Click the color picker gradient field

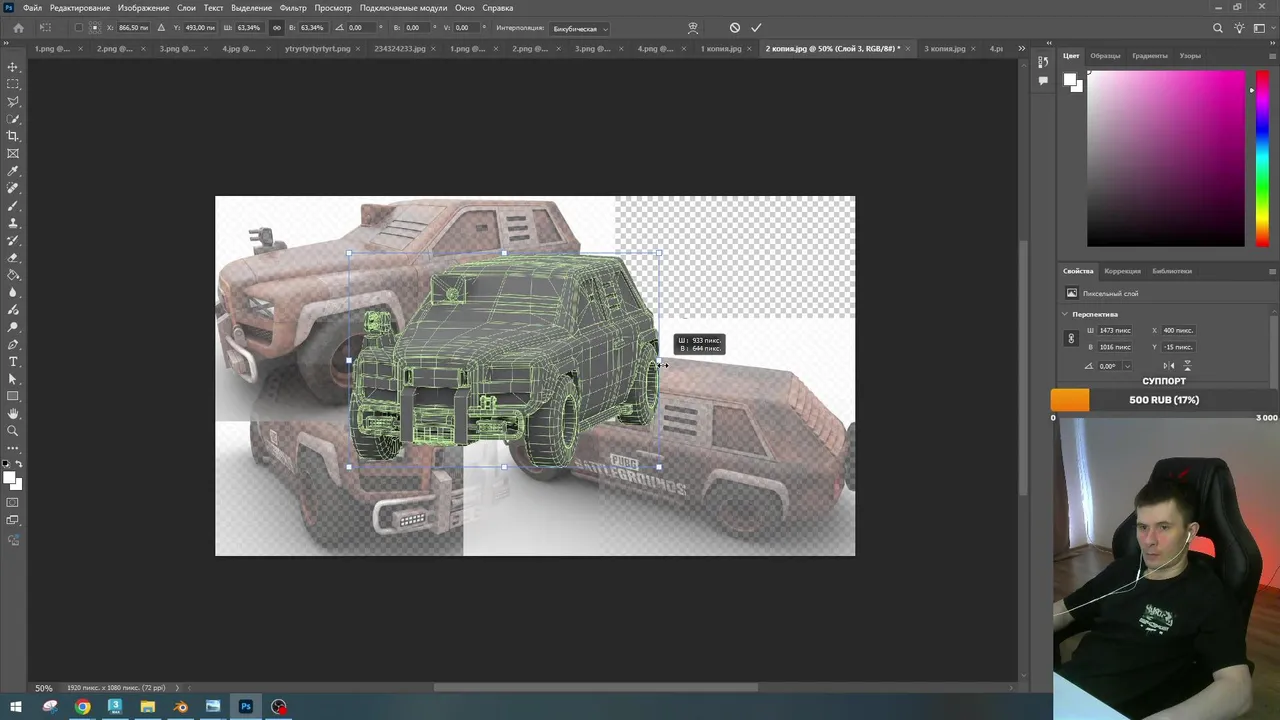pos(1166,159)
